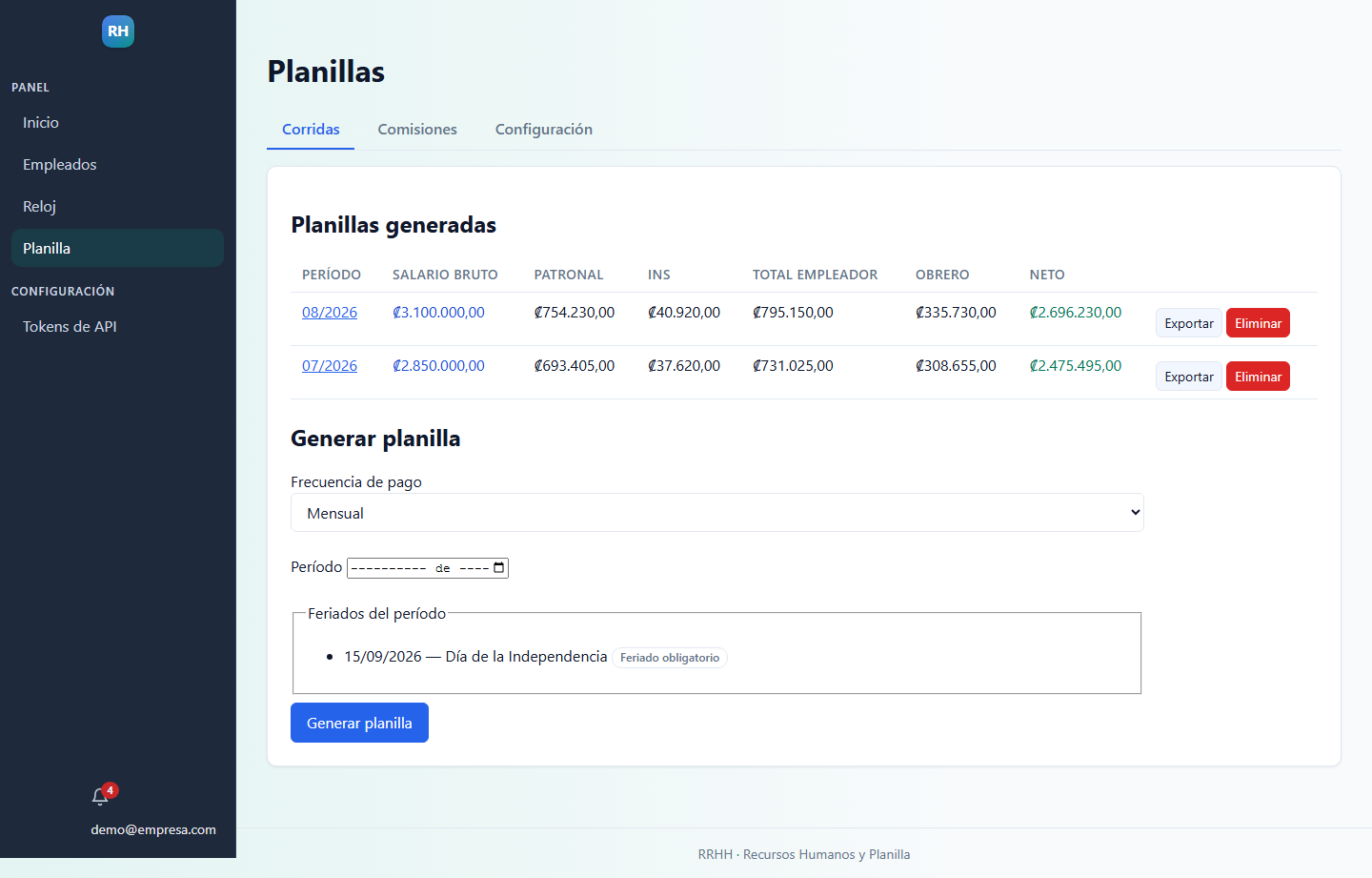
Task: Open the calendar picker in Período field
Action: point(498,568)
